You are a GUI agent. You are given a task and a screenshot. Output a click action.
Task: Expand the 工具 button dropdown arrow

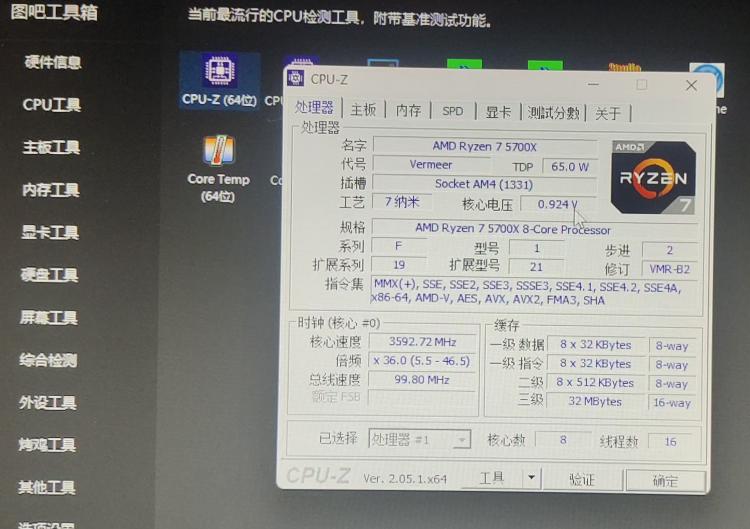pyautogui.click(x=531, y=477)
